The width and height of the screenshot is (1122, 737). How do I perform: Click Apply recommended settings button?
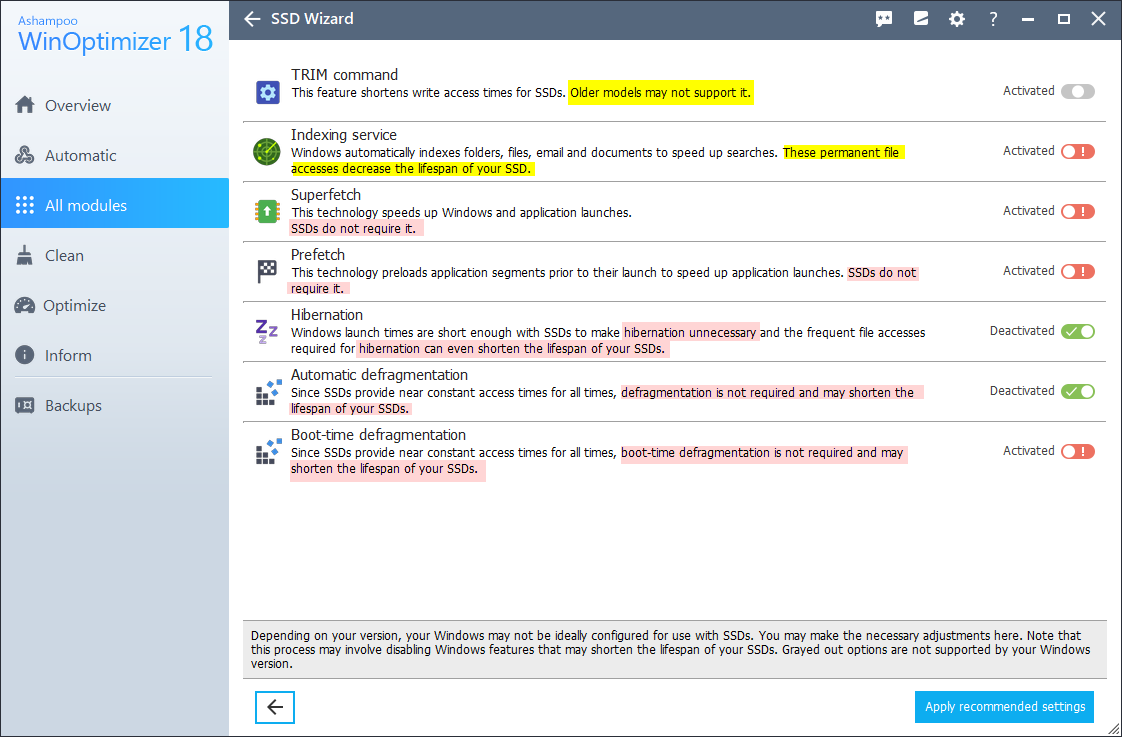click(1005, 707)
